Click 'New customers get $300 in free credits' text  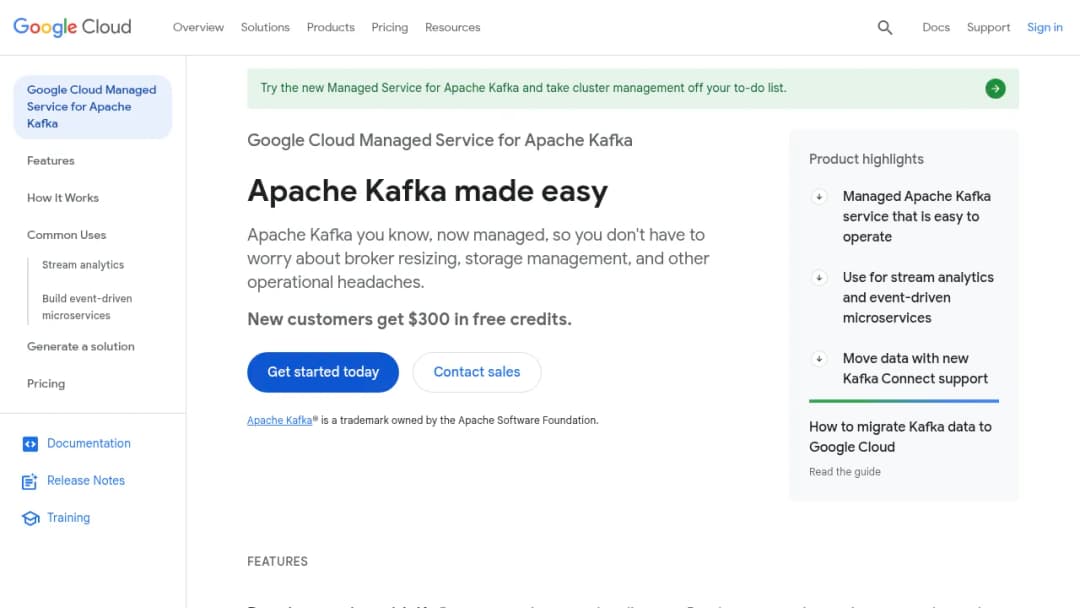pyautogui.click(x=409, y=319)
